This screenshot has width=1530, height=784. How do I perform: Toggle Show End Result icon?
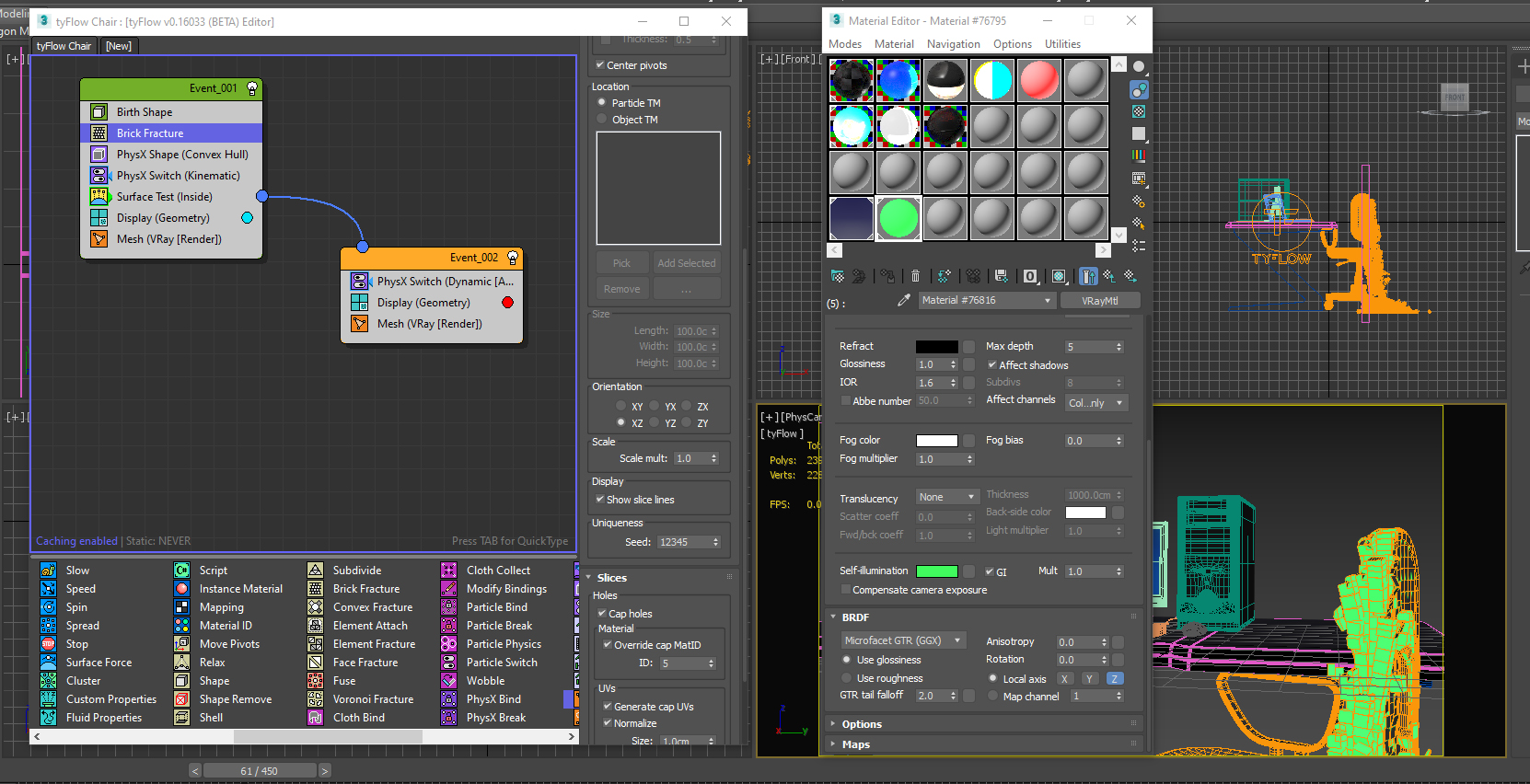[x=1088, y=276]
